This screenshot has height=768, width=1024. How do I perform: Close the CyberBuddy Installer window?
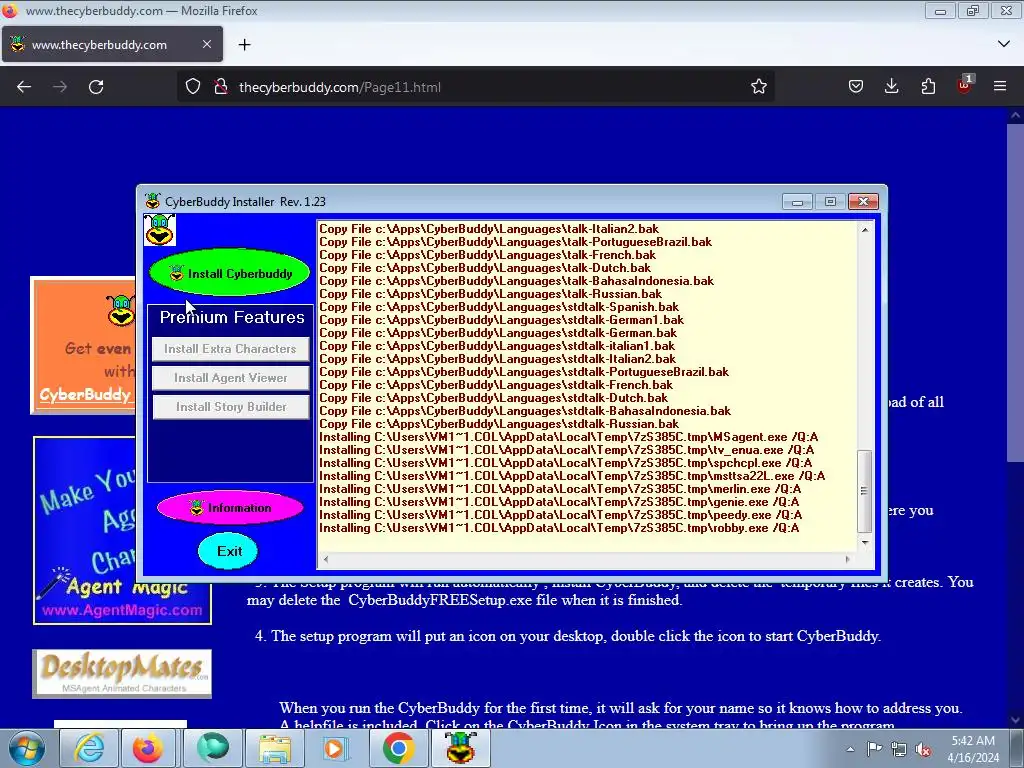(x=863, y=201)
